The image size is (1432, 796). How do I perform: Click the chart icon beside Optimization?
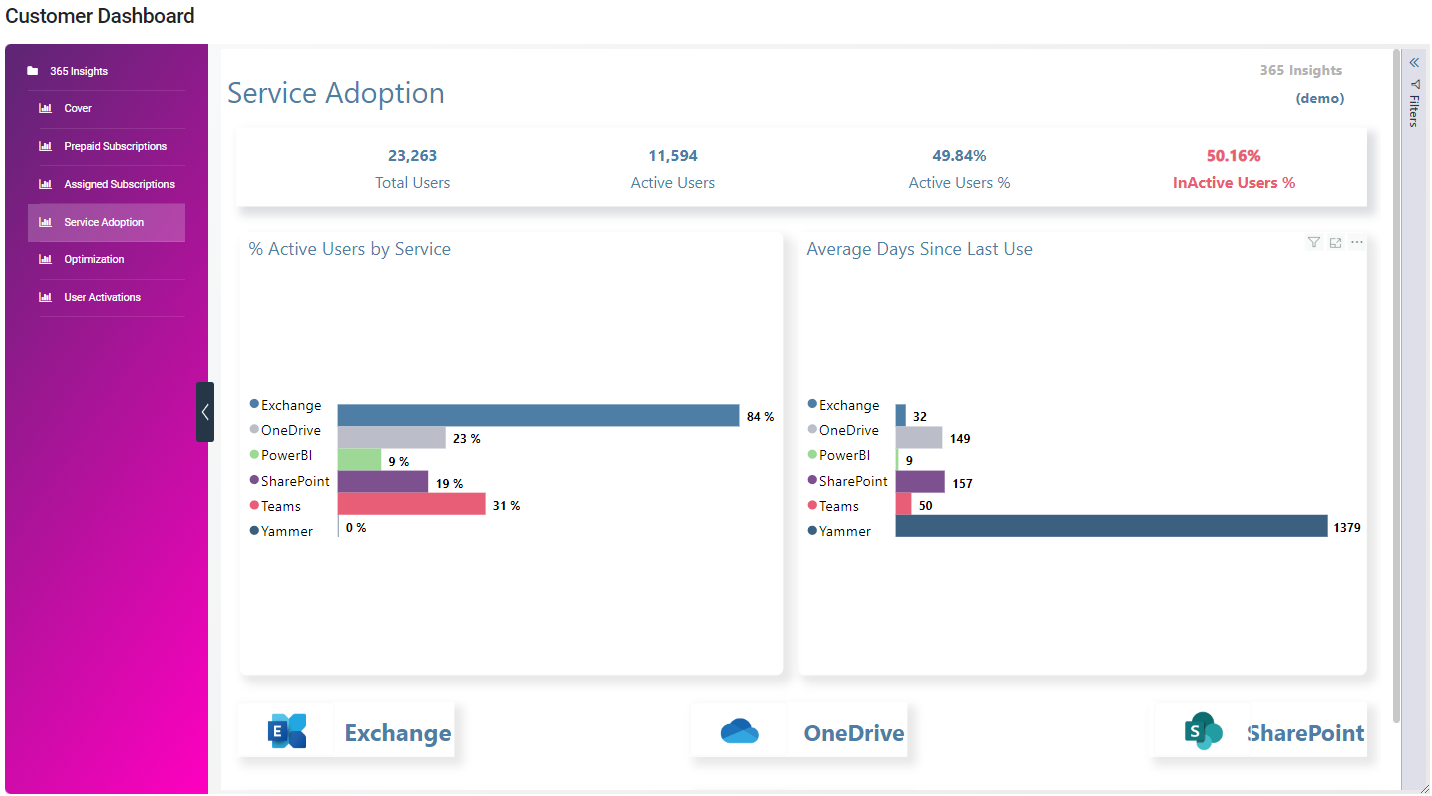point(45,259)
